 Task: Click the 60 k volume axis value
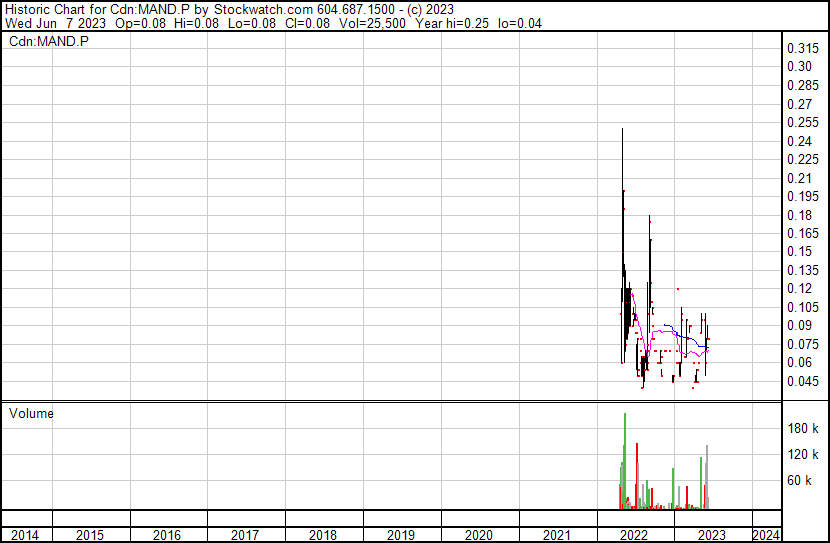[799, 481]
